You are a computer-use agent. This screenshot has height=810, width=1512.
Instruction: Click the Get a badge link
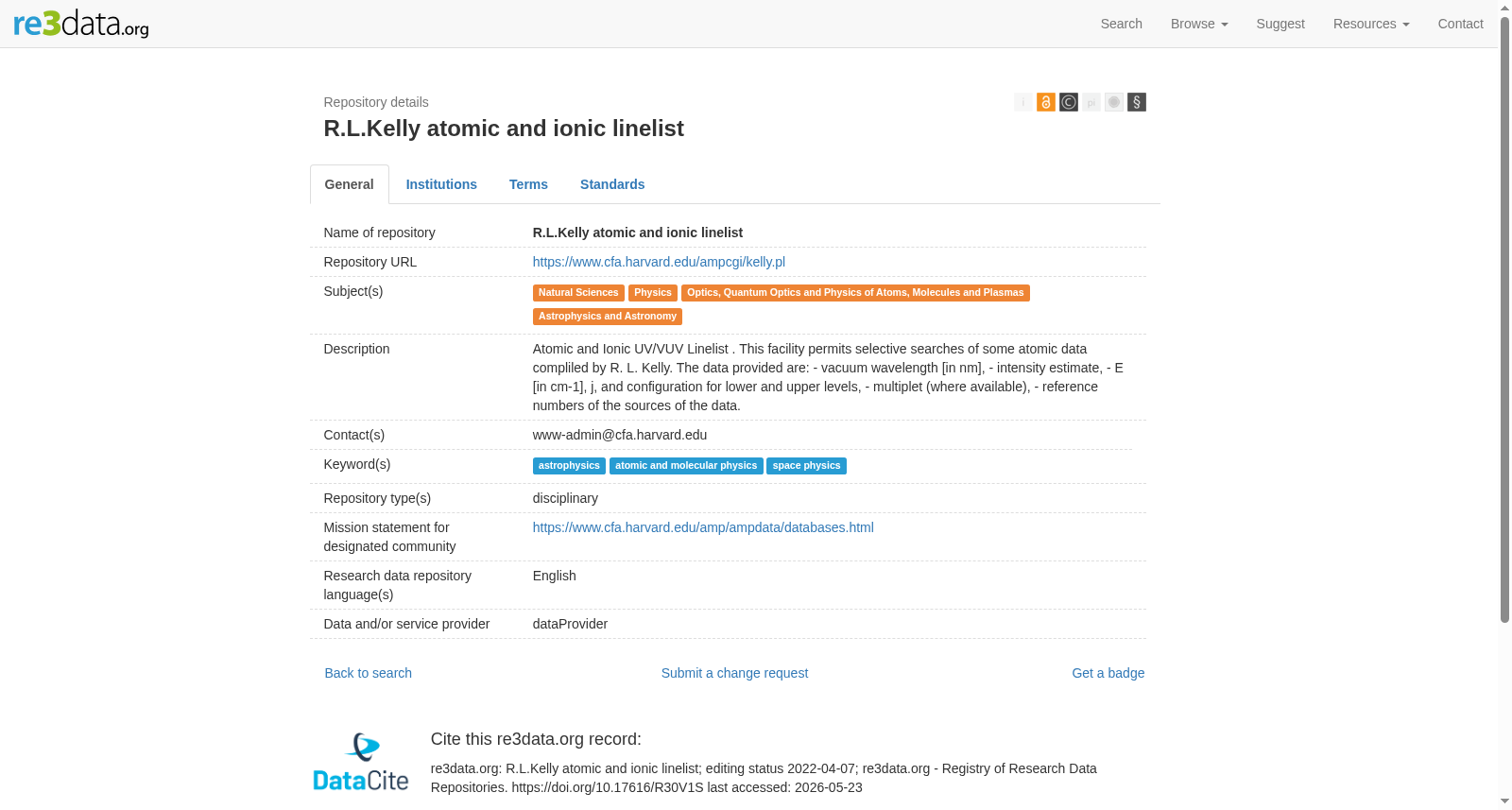1108,673
